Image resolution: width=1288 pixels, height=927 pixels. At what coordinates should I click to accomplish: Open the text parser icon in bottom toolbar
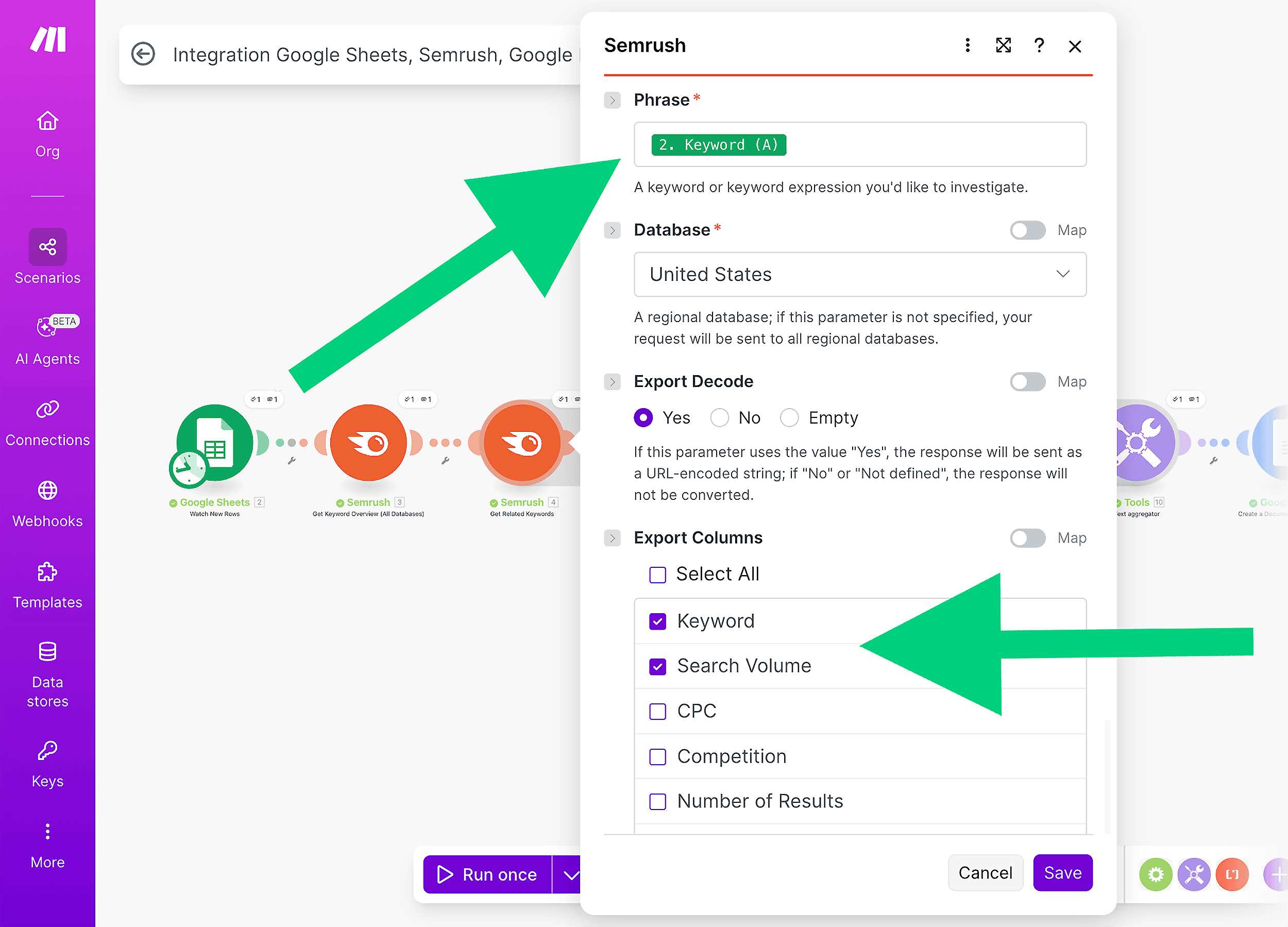[1232, 874]
